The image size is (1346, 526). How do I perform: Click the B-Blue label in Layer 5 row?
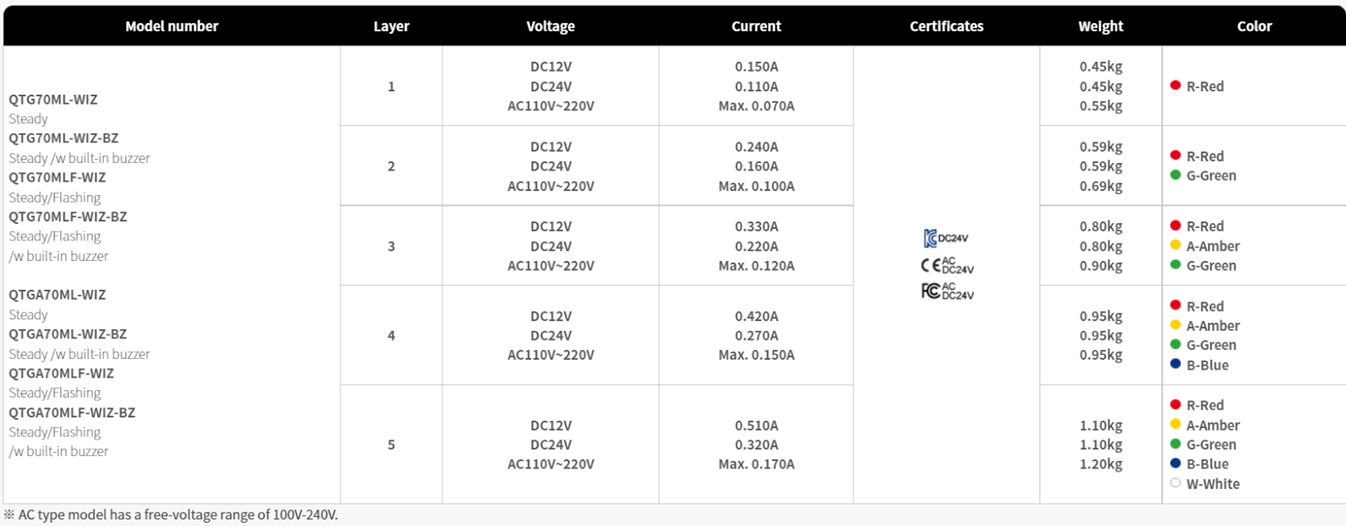coord(1207,464)
